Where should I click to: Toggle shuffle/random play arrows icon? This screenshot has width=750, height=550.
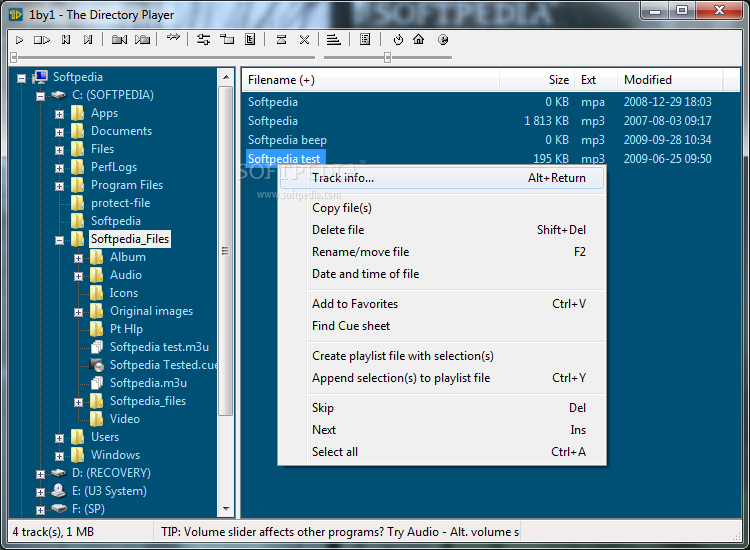point(173,37)
